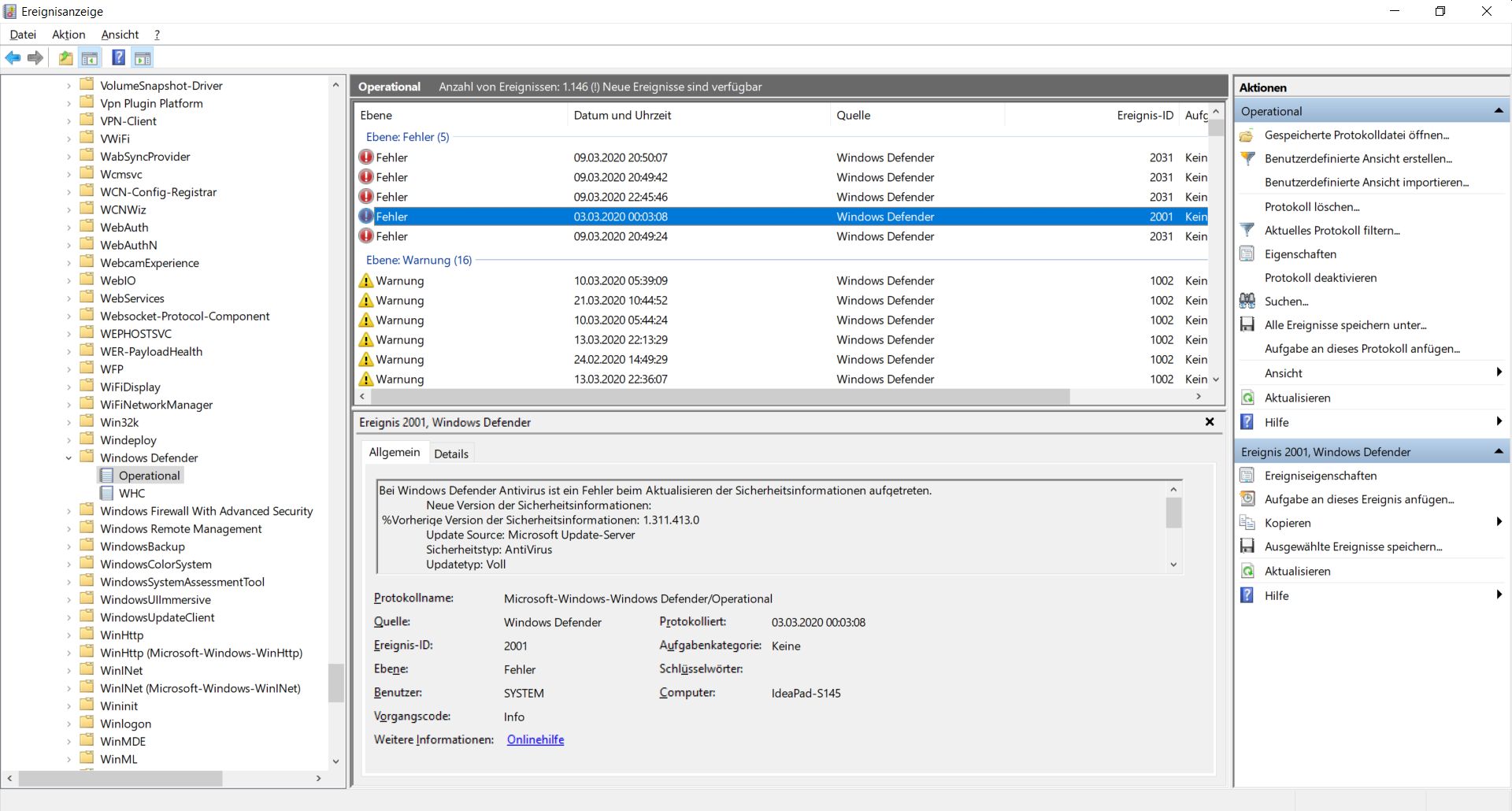Click the blue Help toolbar icon
Screen dimensions: 1512x811
point(118,57)
